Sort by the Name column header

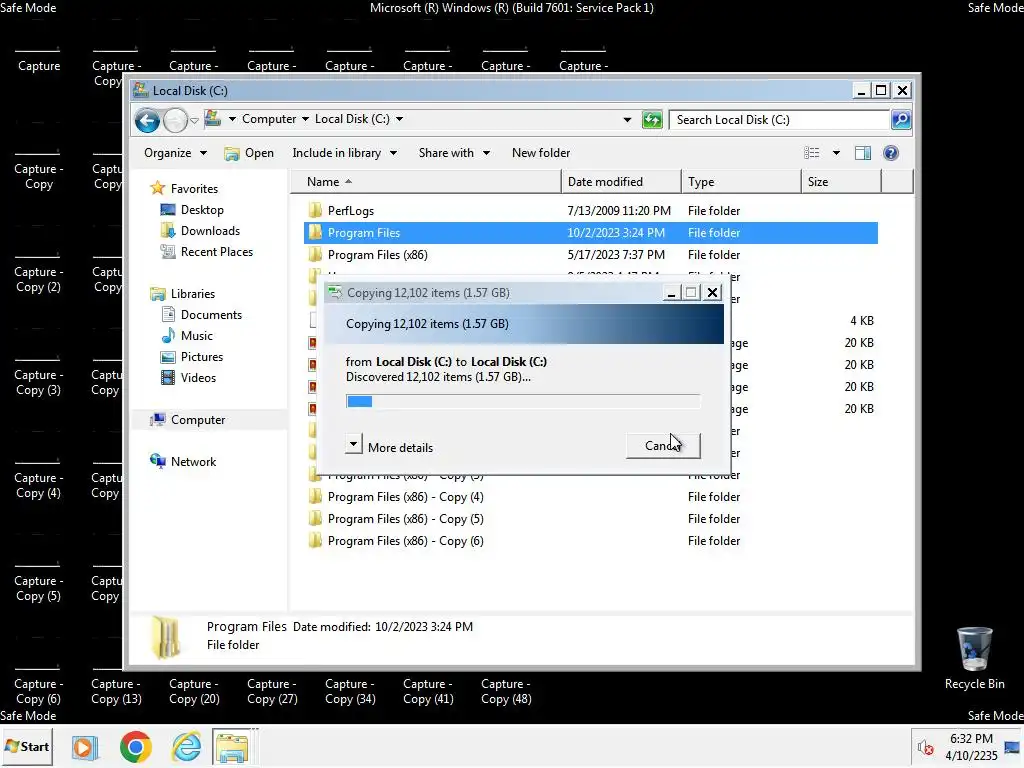tap(425, 182)
